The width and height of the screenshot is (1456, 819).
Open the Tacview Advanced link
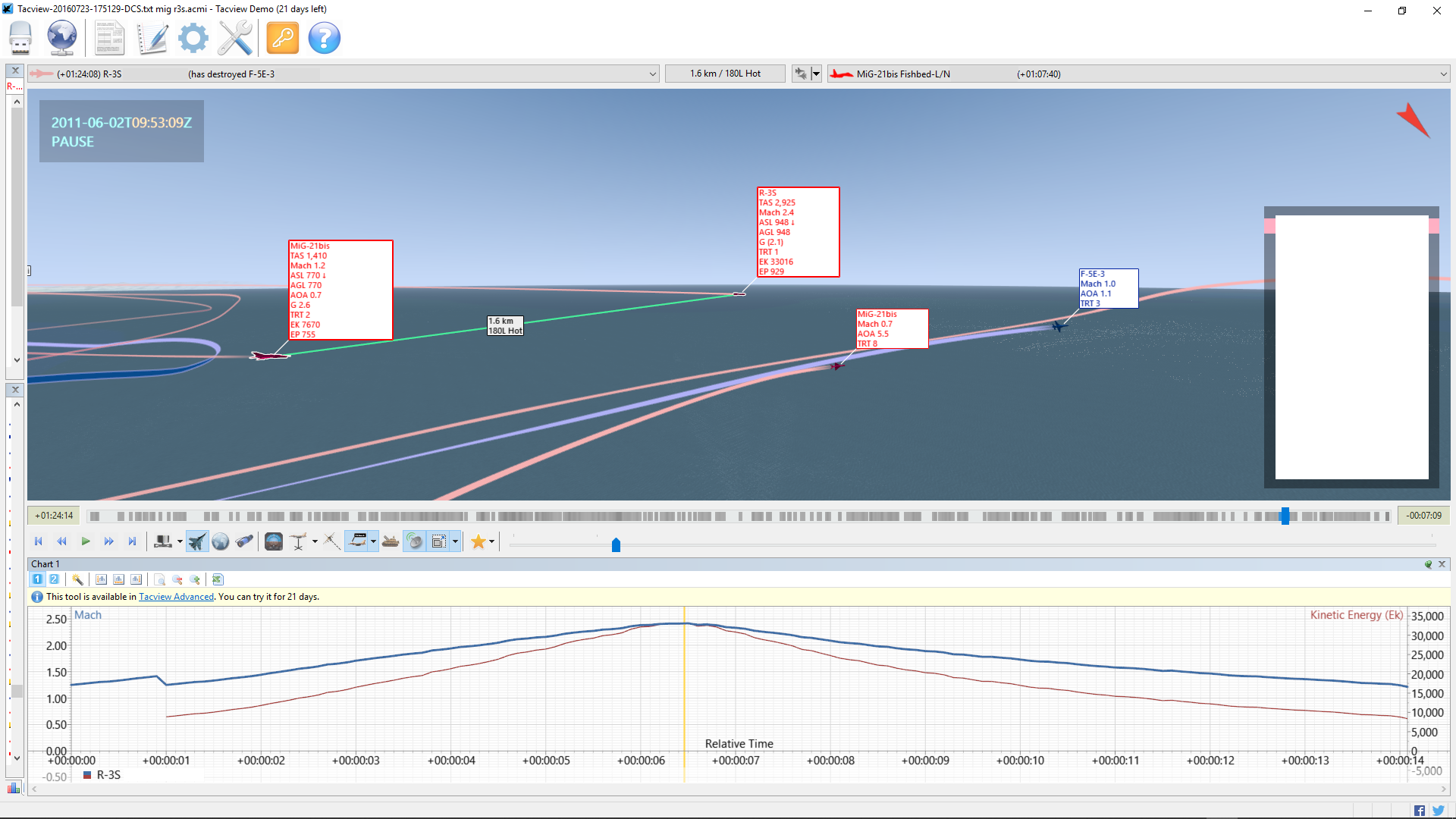pyautogui.click(x=176, y=597)
